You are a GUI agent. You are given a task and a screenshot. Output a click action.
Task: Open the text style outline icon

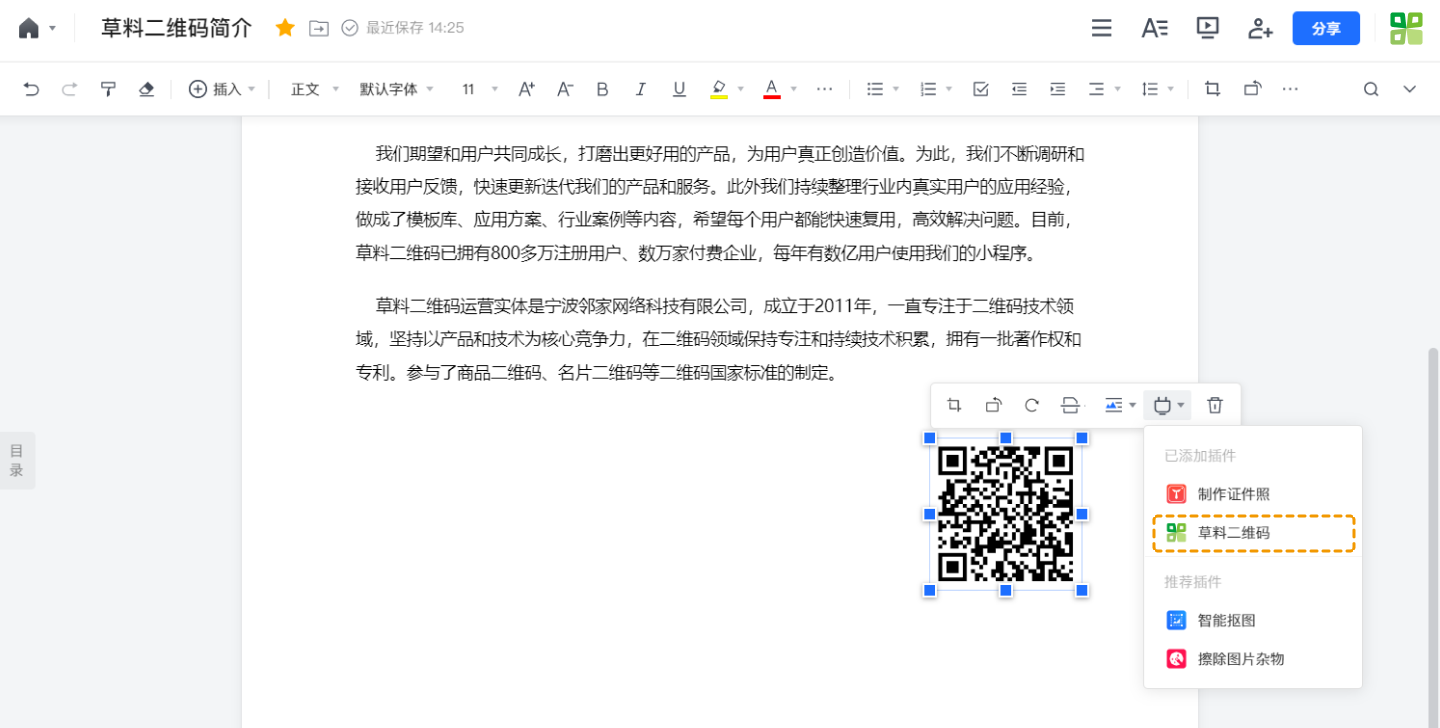tap(1155, 28)
